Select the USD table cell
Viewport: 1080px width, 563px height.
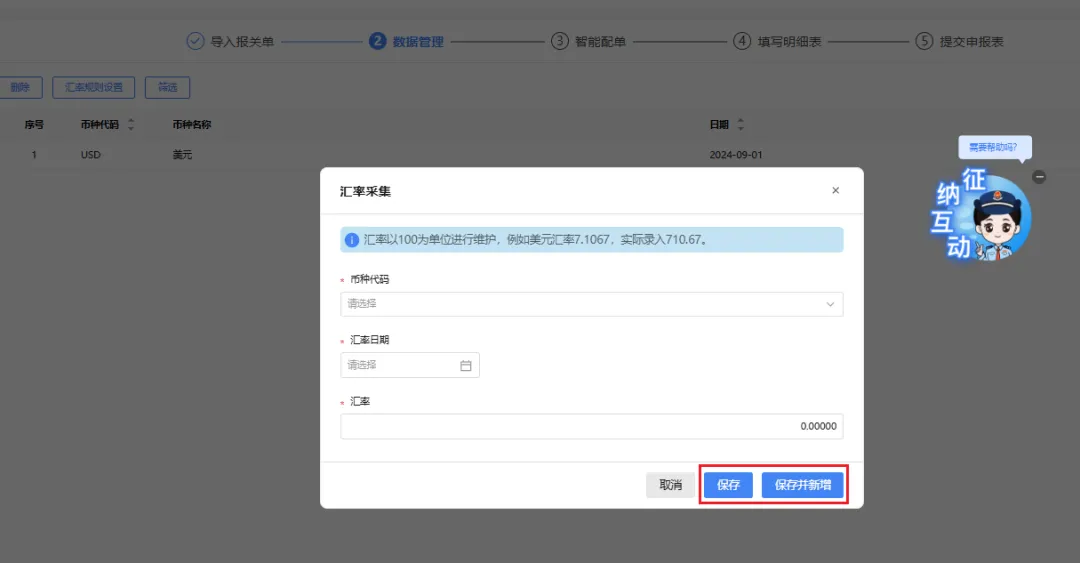(91, 155)
